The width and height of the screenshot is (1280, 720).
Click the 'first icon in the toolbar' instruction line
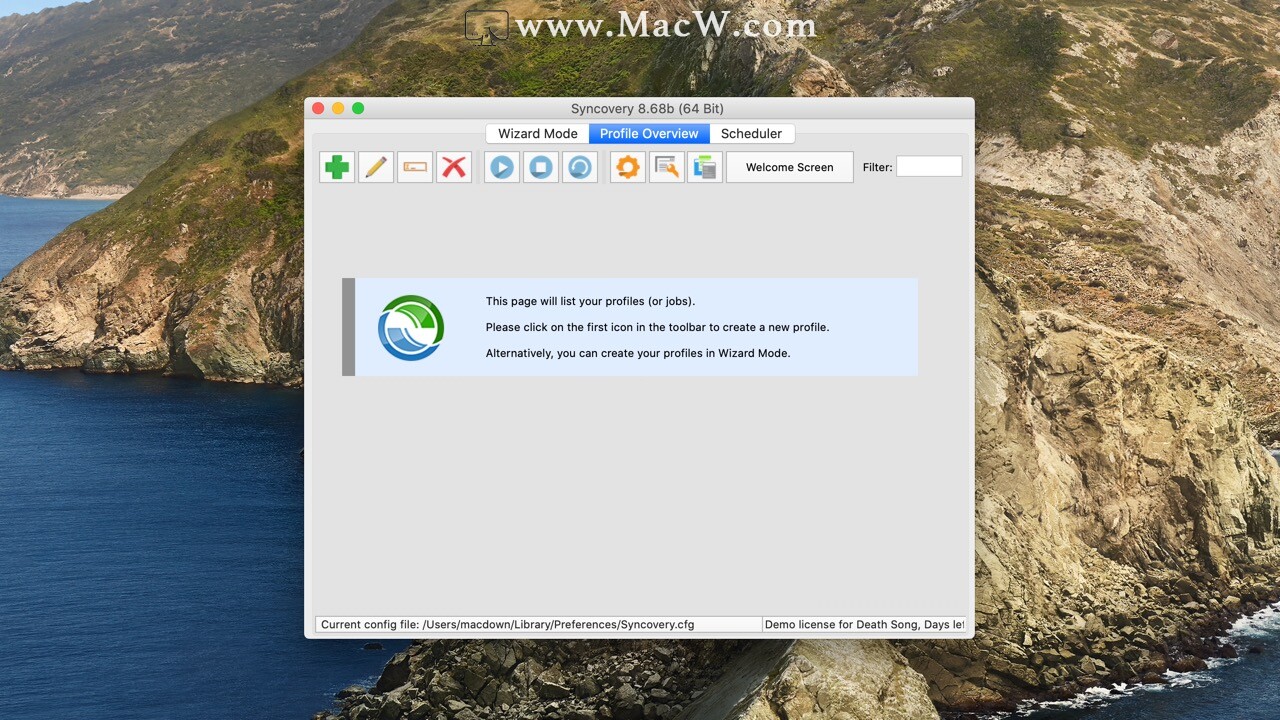click(657, 327)
